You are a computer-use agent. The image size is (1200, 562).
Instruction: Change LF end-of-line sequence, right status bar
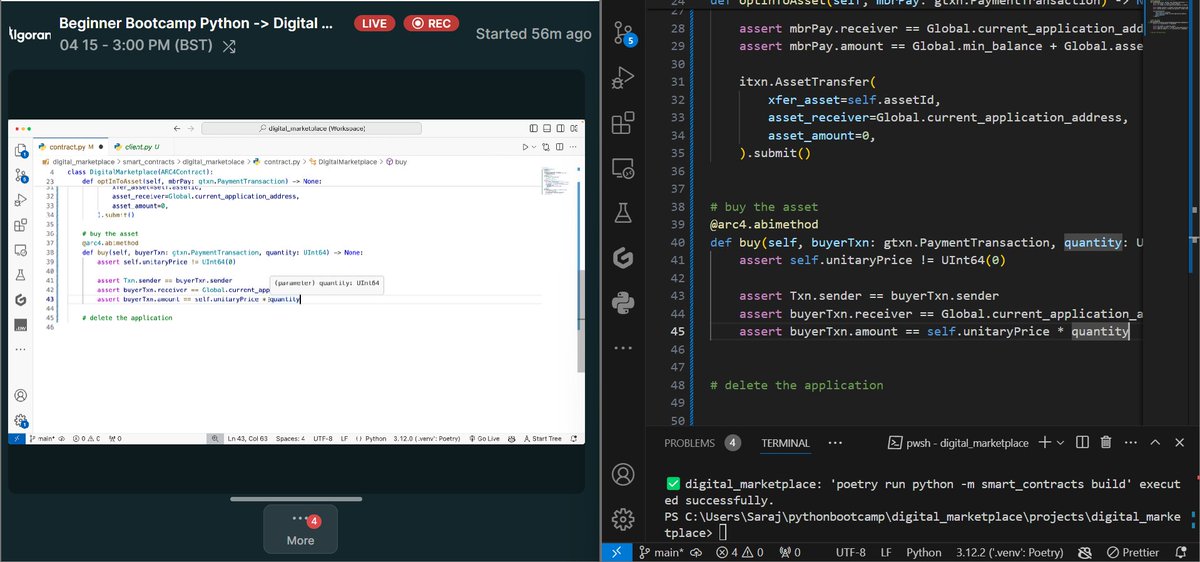tap(886, 552)
